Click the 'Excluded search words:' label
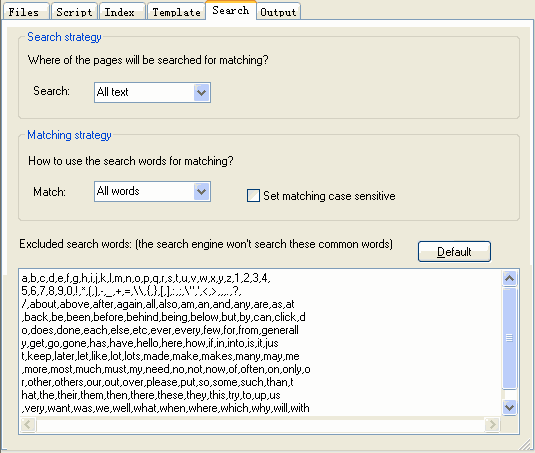The width and height of the screenshot is (535, 453). pos(75,244)
